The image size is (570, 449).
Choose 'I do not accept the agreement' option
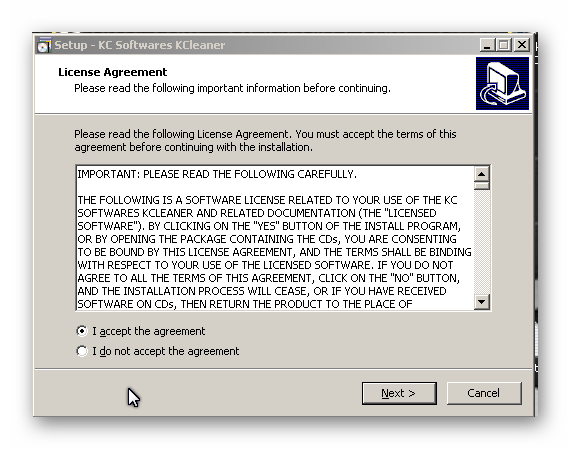coord(82,351)
